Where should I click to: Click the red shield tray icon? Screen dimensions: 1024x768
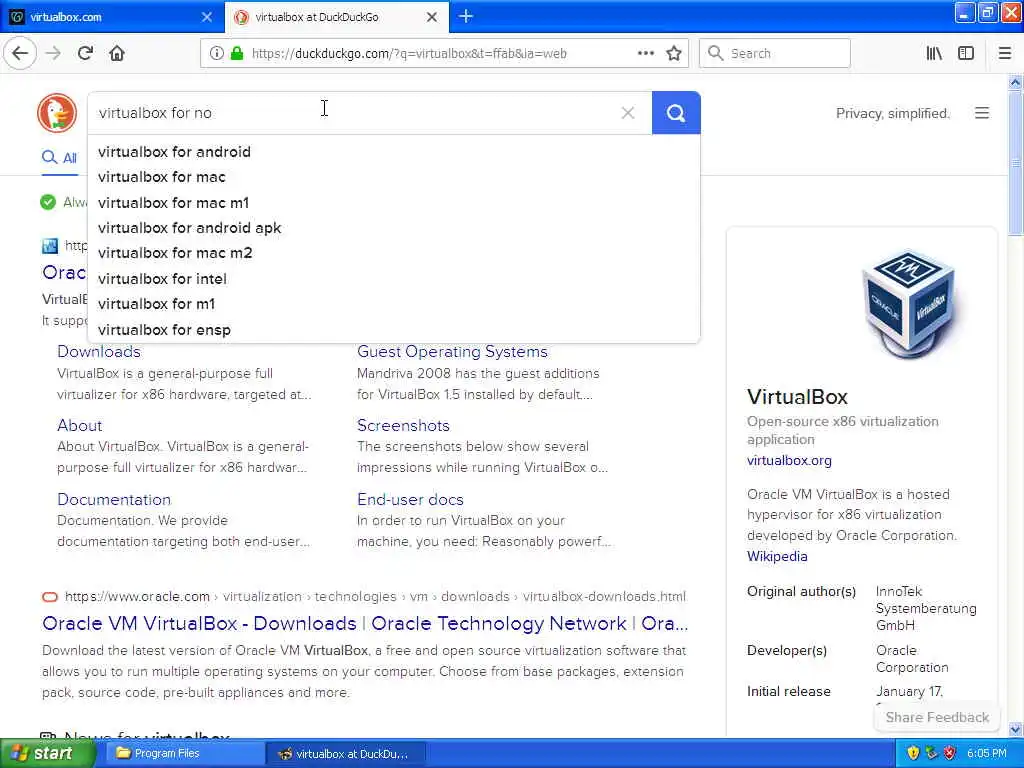click(950, 753)
